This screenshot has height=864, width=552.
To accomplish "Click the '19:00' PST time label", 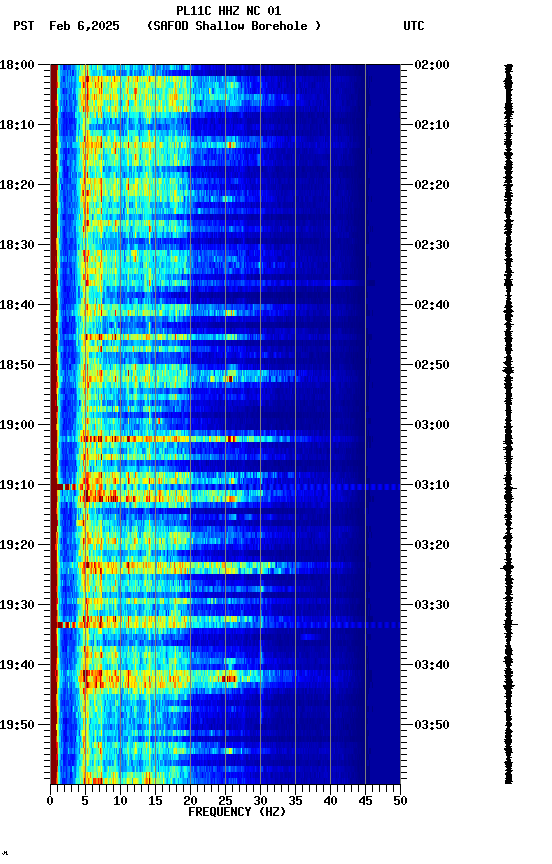I will click(17, 425).
